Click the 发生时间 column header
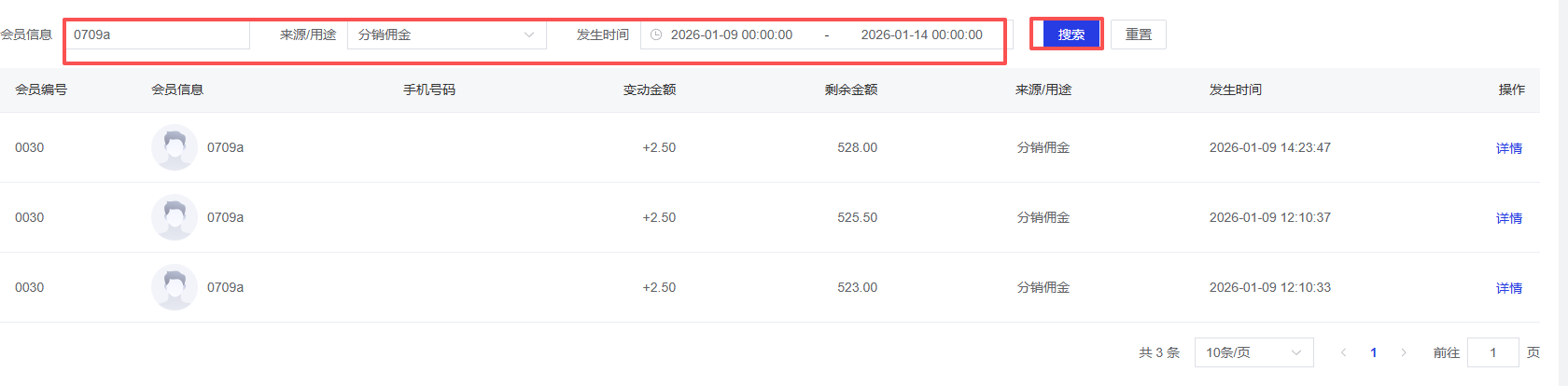1568x386 pixels. click(1235, 90)
